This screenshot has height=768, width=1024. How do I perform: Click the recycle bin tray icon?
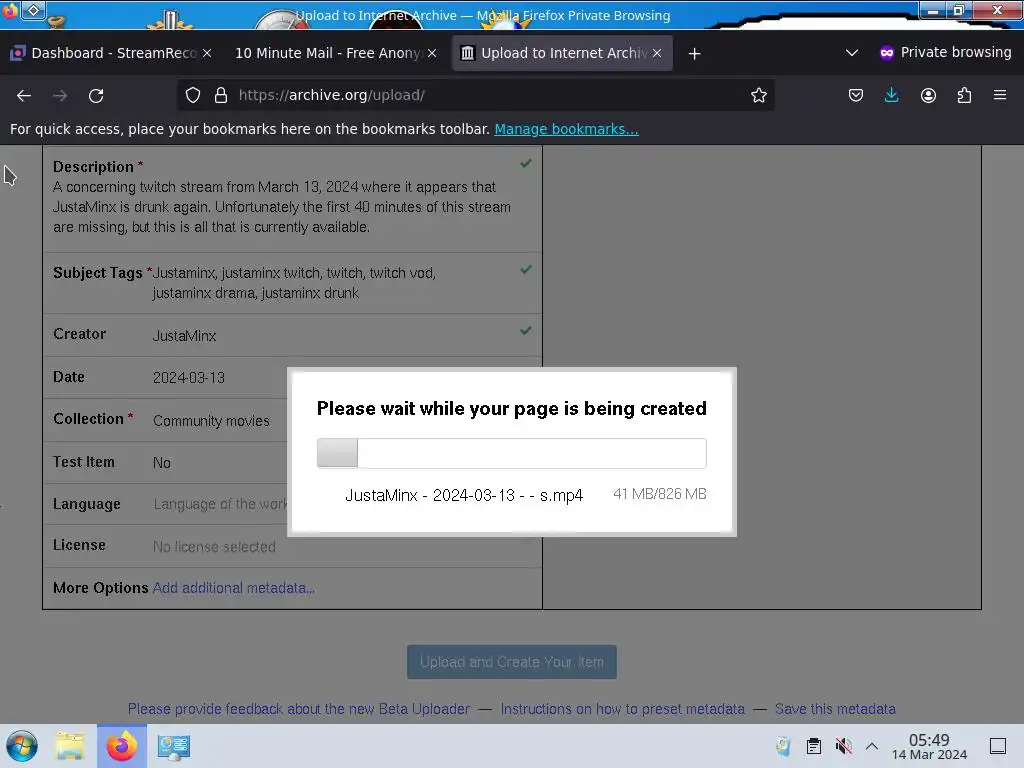coord(783,746)
